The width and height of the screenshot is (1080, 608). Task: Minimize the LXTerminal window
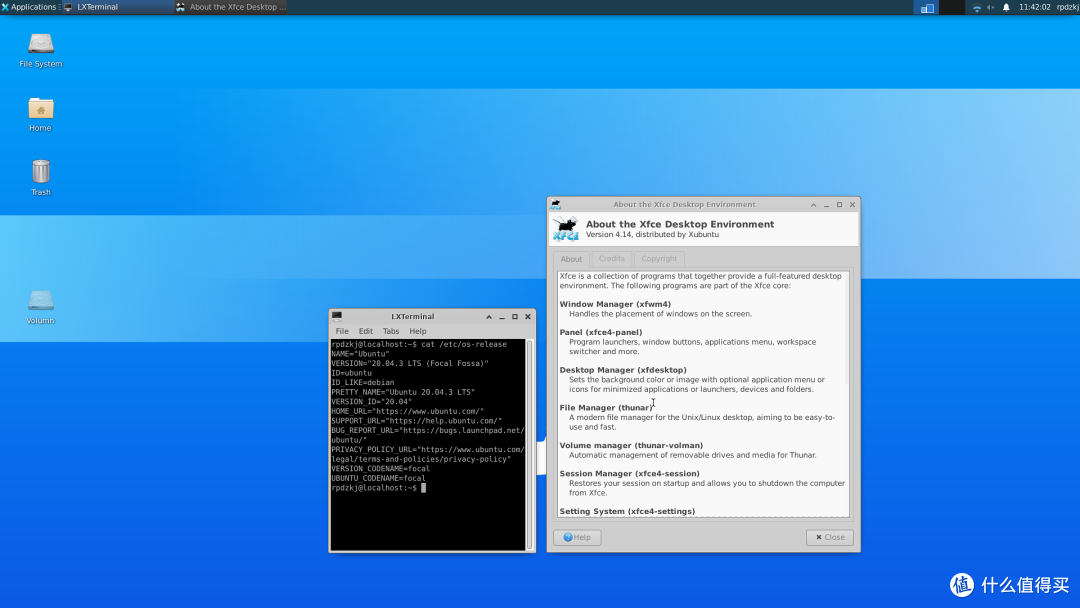point(502,317)
